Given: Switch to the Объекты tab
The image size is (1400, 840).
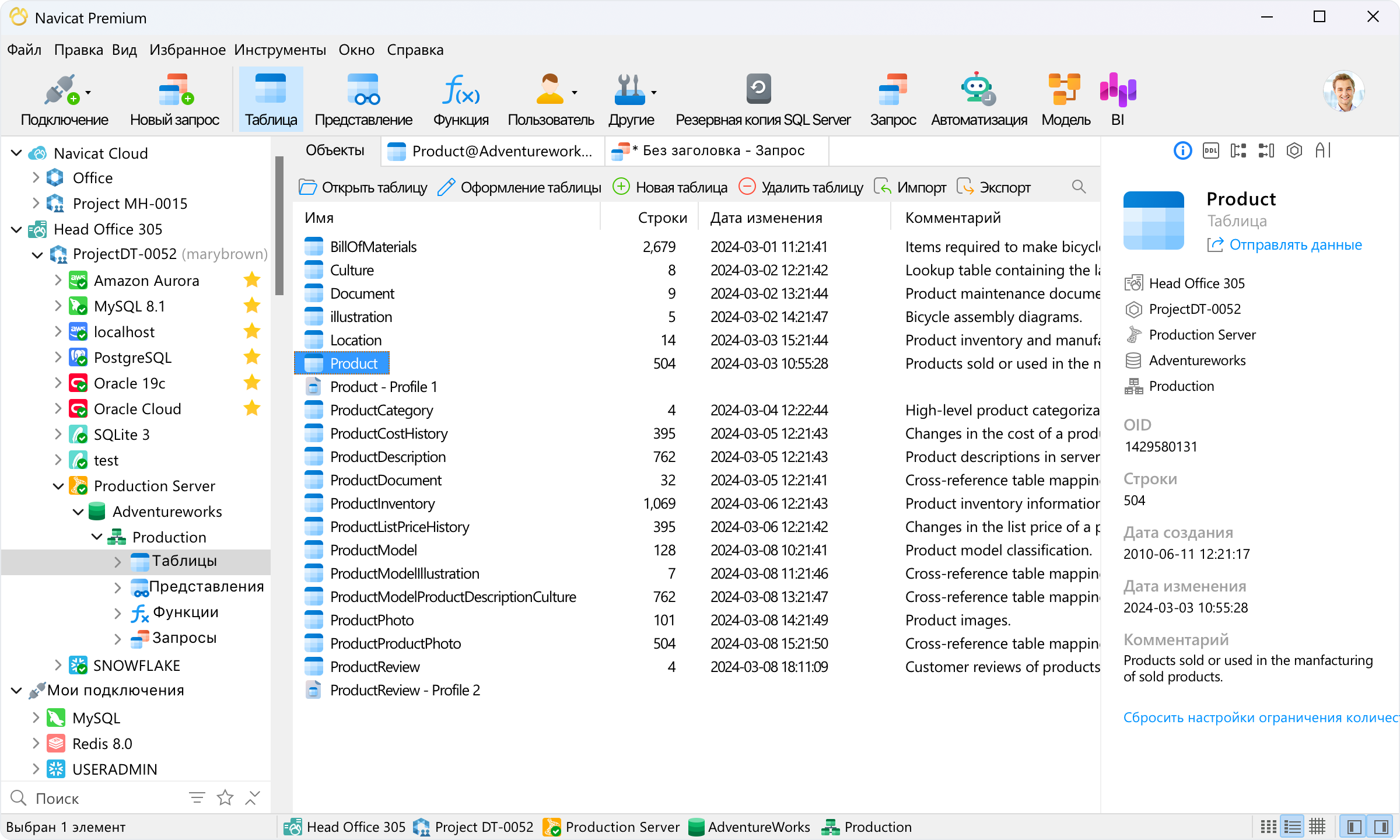Looking at the screenshot, I should coord(335,150).
